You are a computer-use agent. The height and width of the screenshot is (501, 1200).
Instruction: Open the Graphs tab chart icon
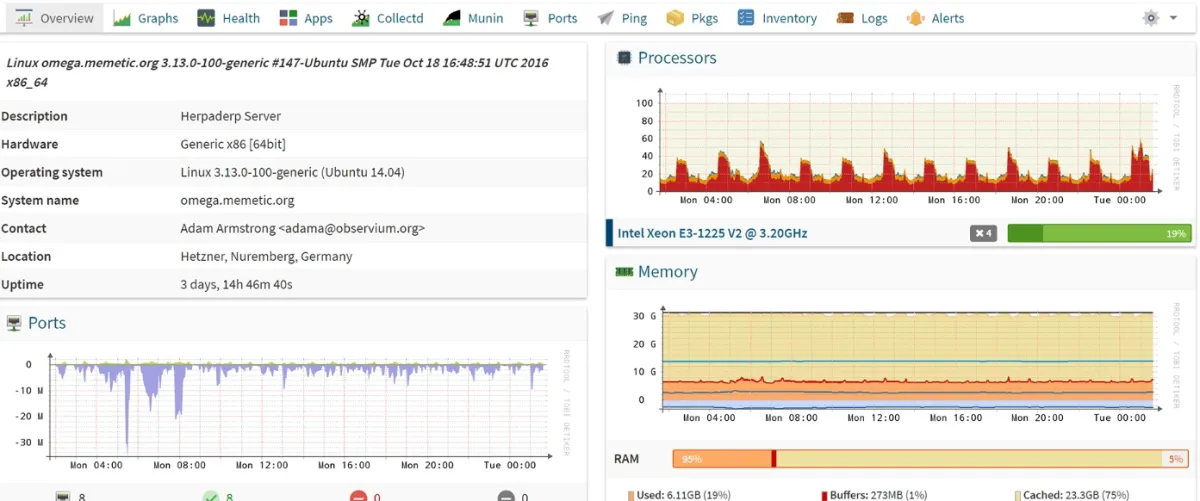[122, 18]
